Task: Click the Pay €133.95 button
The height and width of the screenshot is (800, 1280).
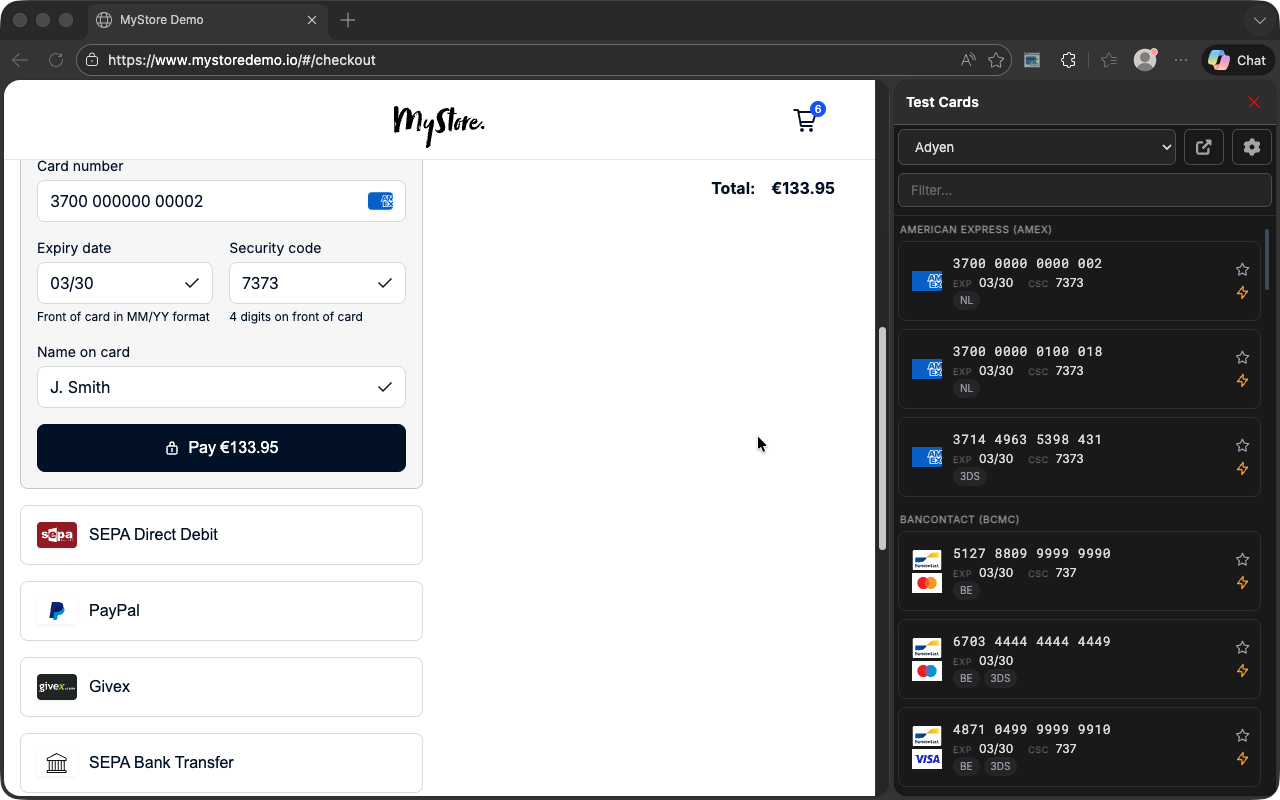Action: [221, 448]
